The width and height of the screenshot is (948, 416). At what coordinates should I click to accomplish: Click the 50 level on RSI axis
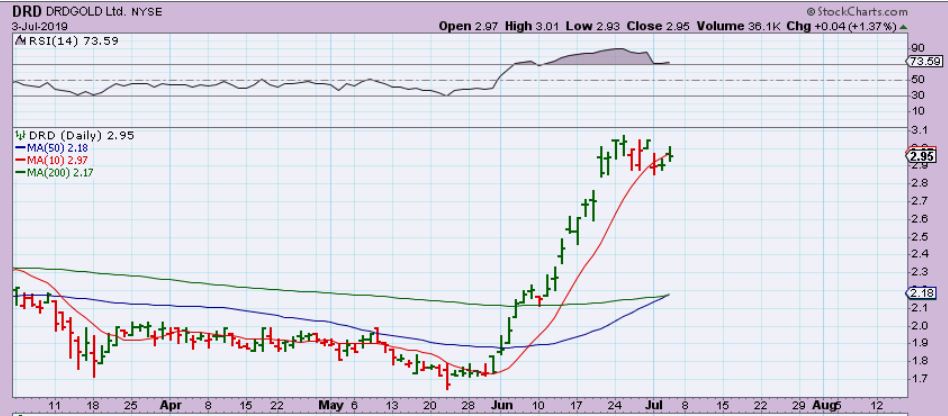click(x=920, y=80)
